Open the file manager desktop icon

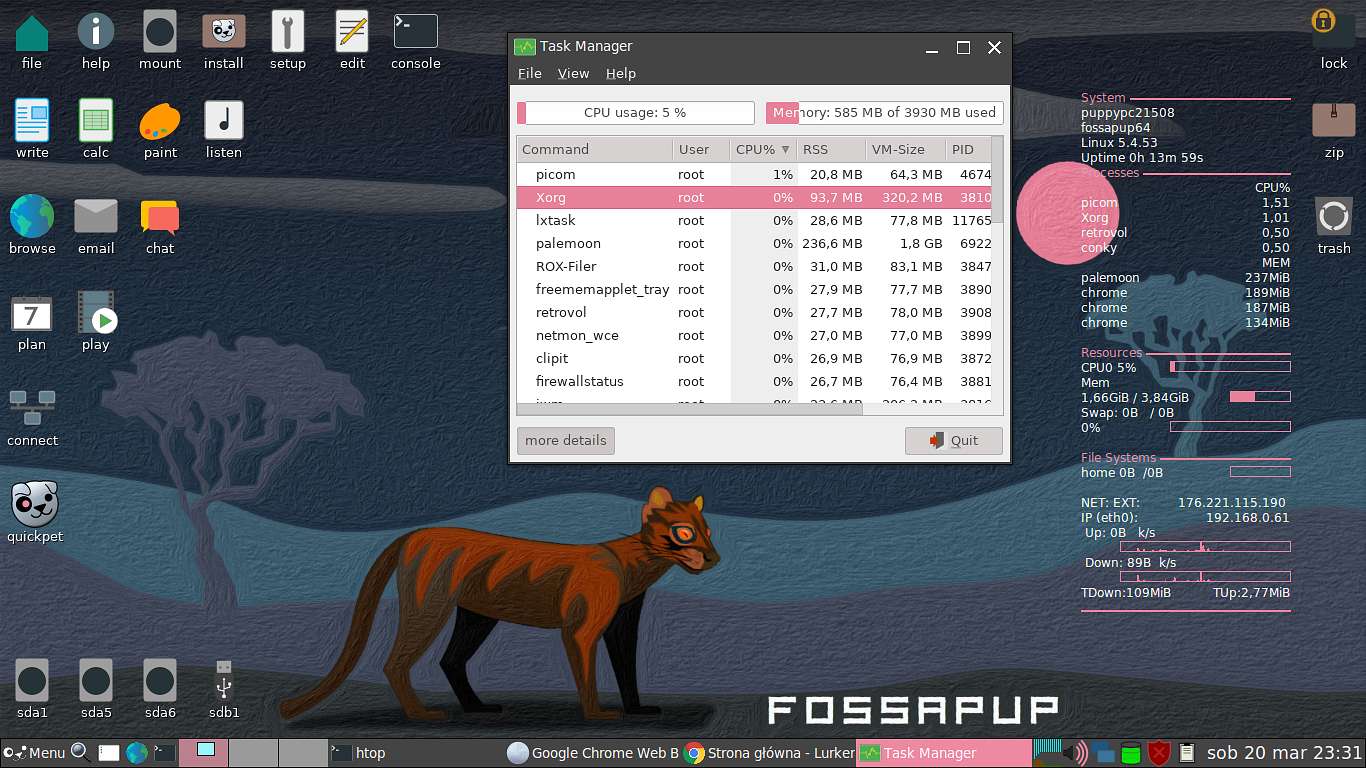32,33
